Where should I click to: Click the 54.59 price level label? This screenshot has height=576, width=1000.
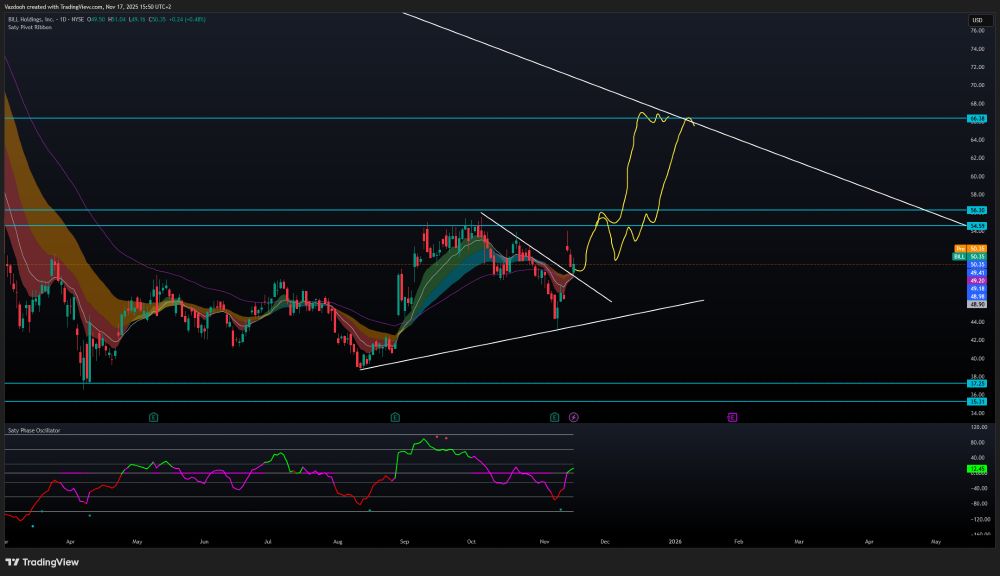[977, 226]
